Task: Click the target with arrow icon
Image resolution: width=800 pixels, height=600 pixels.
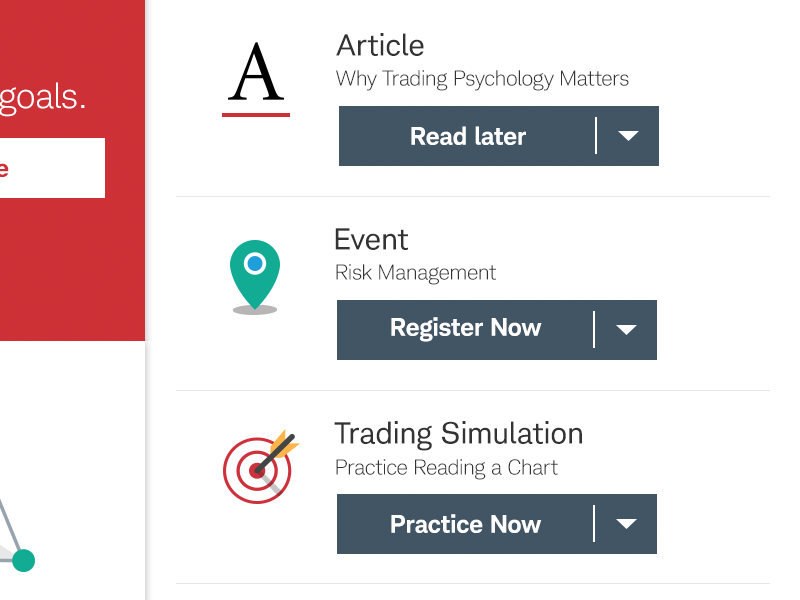Action: pyautogui.click(x=261, y=467)
